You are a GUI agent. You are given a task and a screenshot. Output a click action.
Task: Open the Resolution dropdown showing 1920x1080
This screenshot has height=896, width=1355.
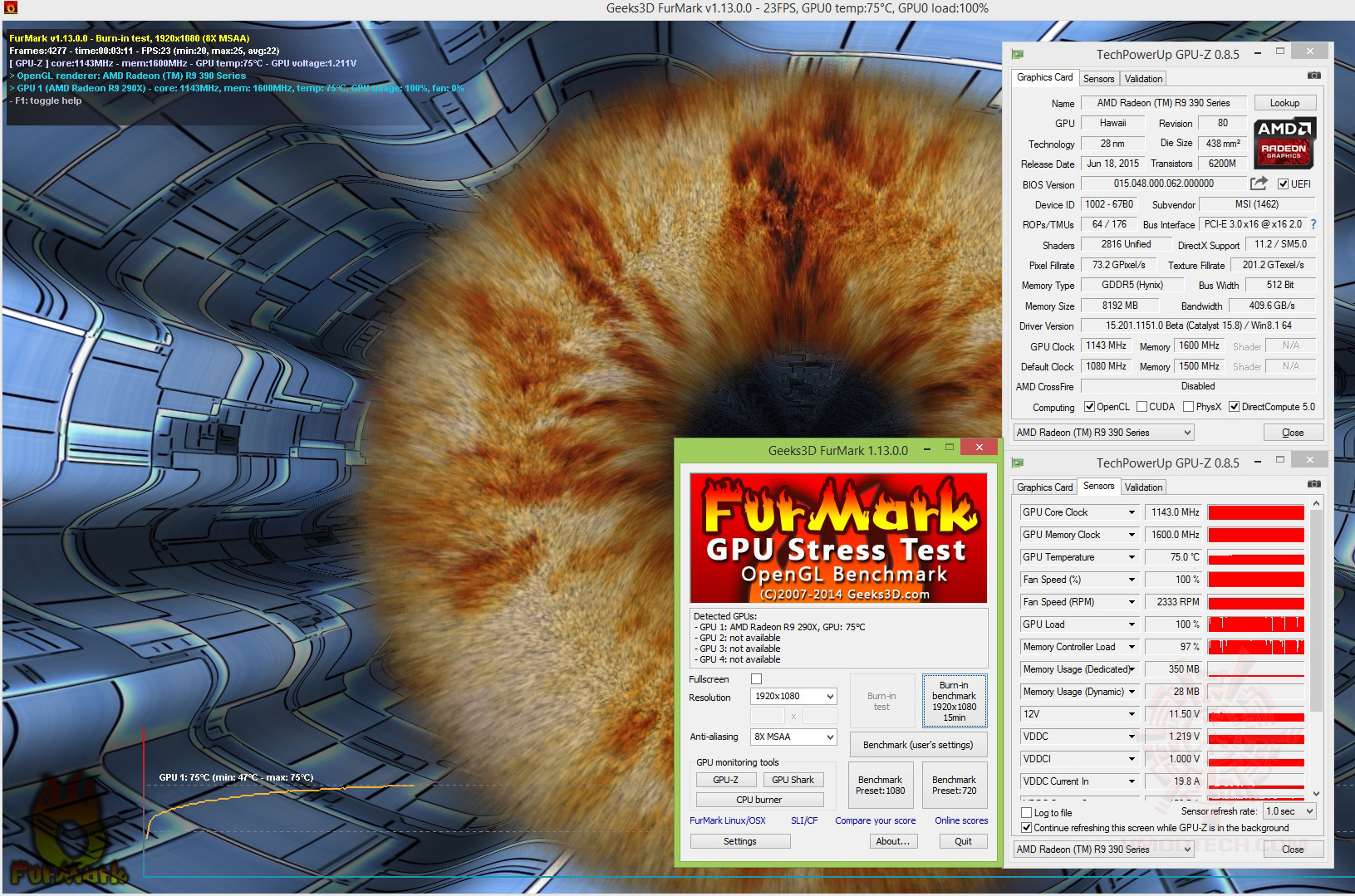pyautogui.click(x=793, y=697)
